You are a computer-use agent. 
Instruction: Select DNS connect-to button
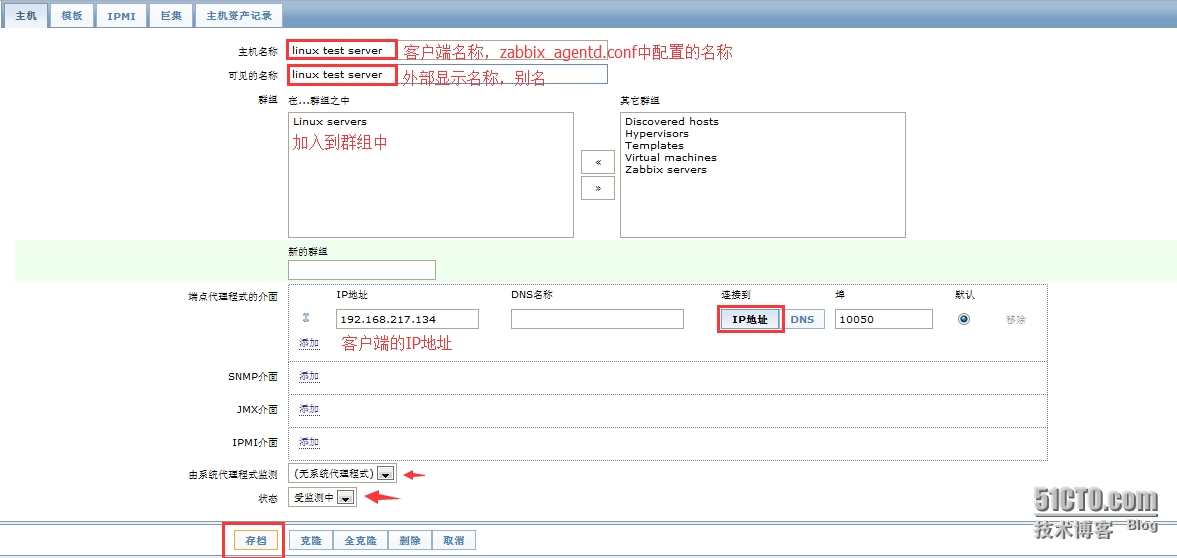(802, 319)
